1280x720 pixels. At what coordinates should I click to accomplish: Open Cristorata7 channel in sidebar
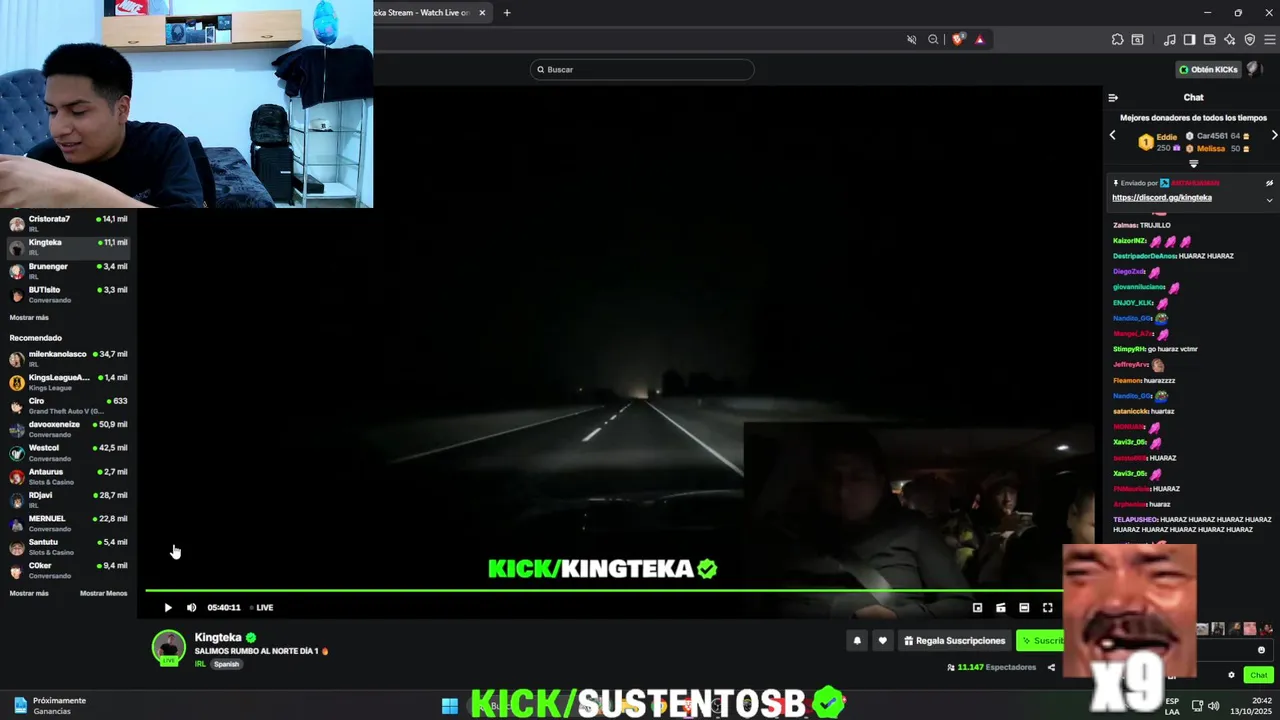pyautogui.click(x=68, y=223)
